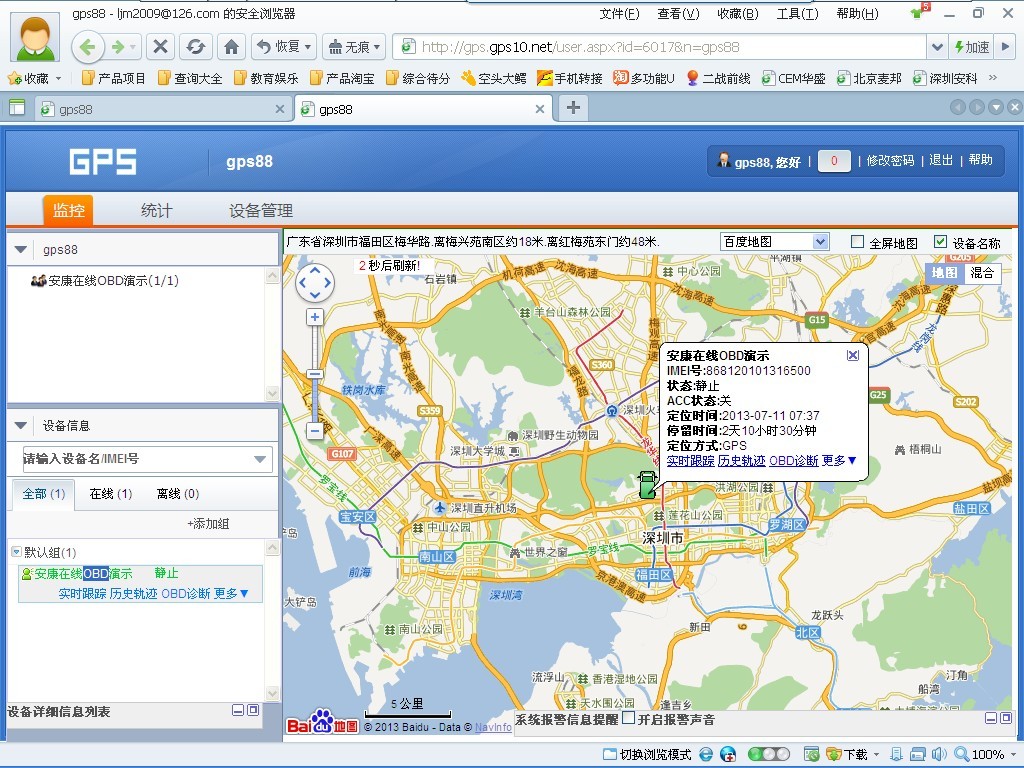Click the browser back arrow button
The image size is (1024, 768).
coord(88,47)
